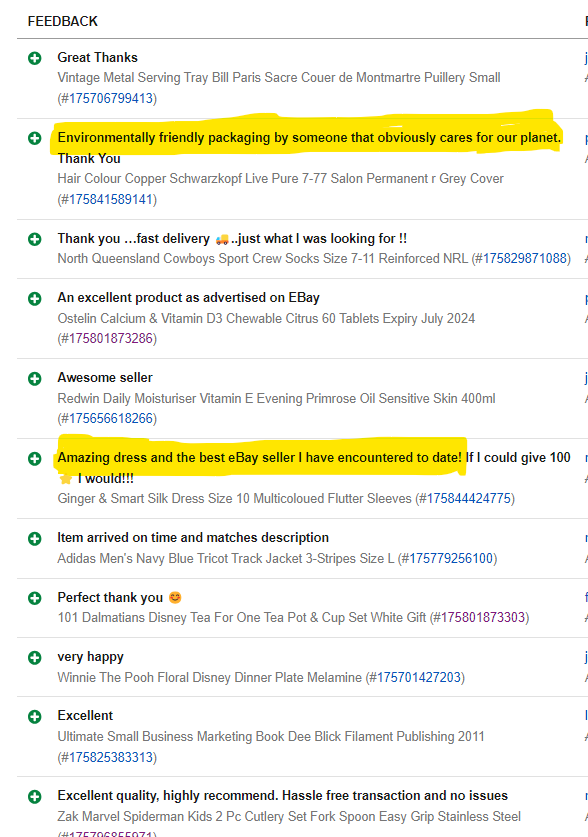The width and height of the screenshot is (588, 837).
Task: Open item link 175779256100 for Adidas jacket
Action: point(451,558)
